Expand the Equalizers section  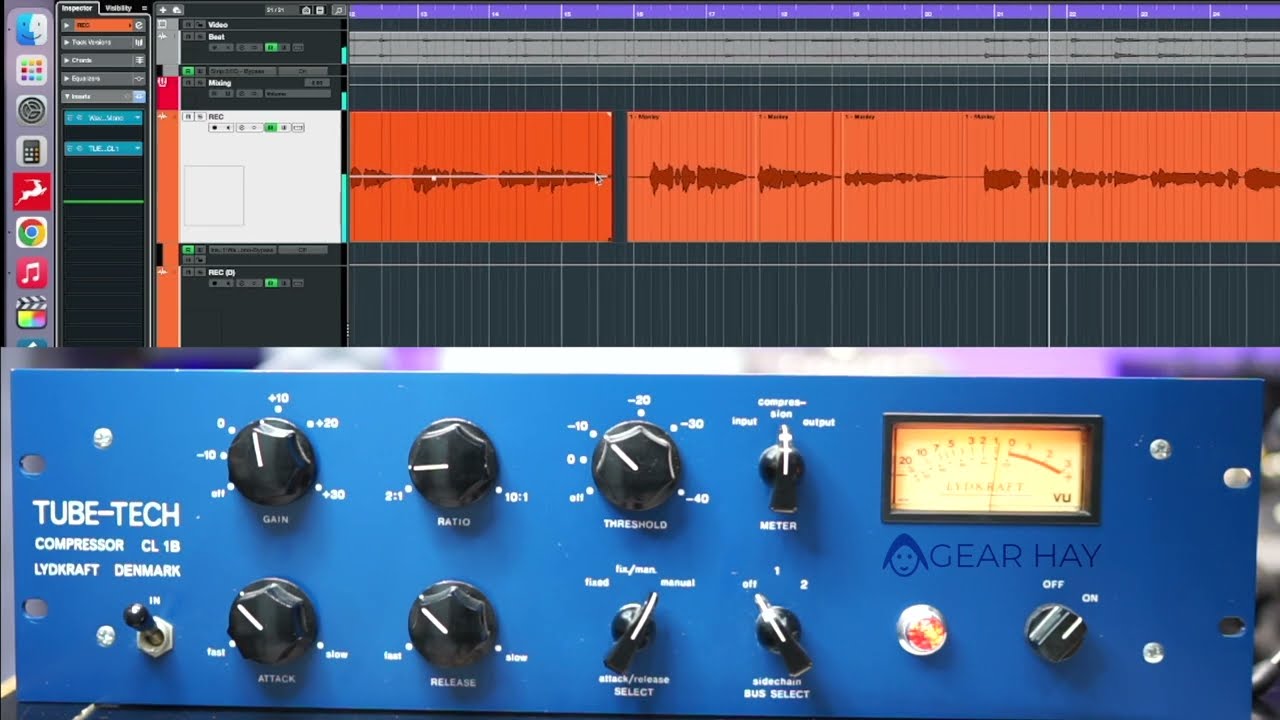(68, 78)
